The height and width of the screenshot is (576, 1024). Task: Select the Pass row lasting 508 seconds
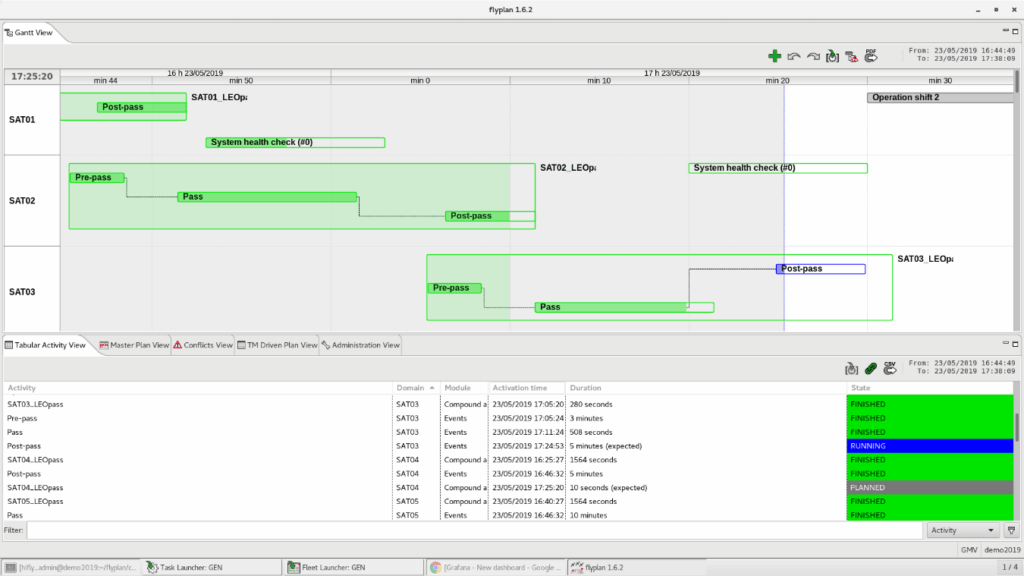508,432
